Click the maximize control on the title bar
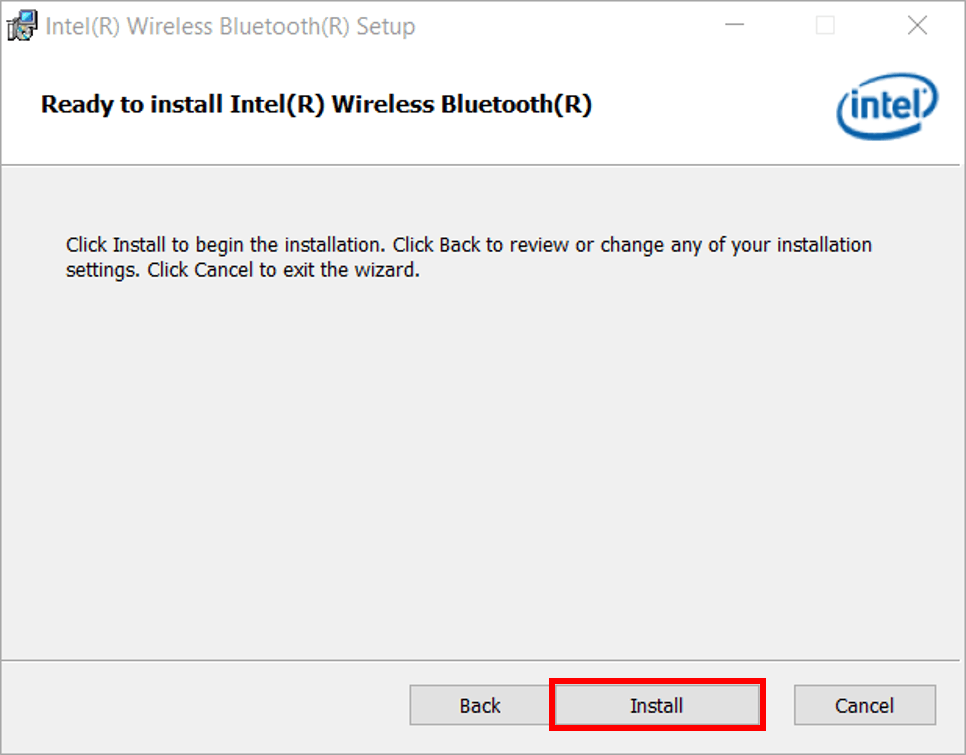The width and height of the screenshot is (966, 755). click(x=825, y=25)
